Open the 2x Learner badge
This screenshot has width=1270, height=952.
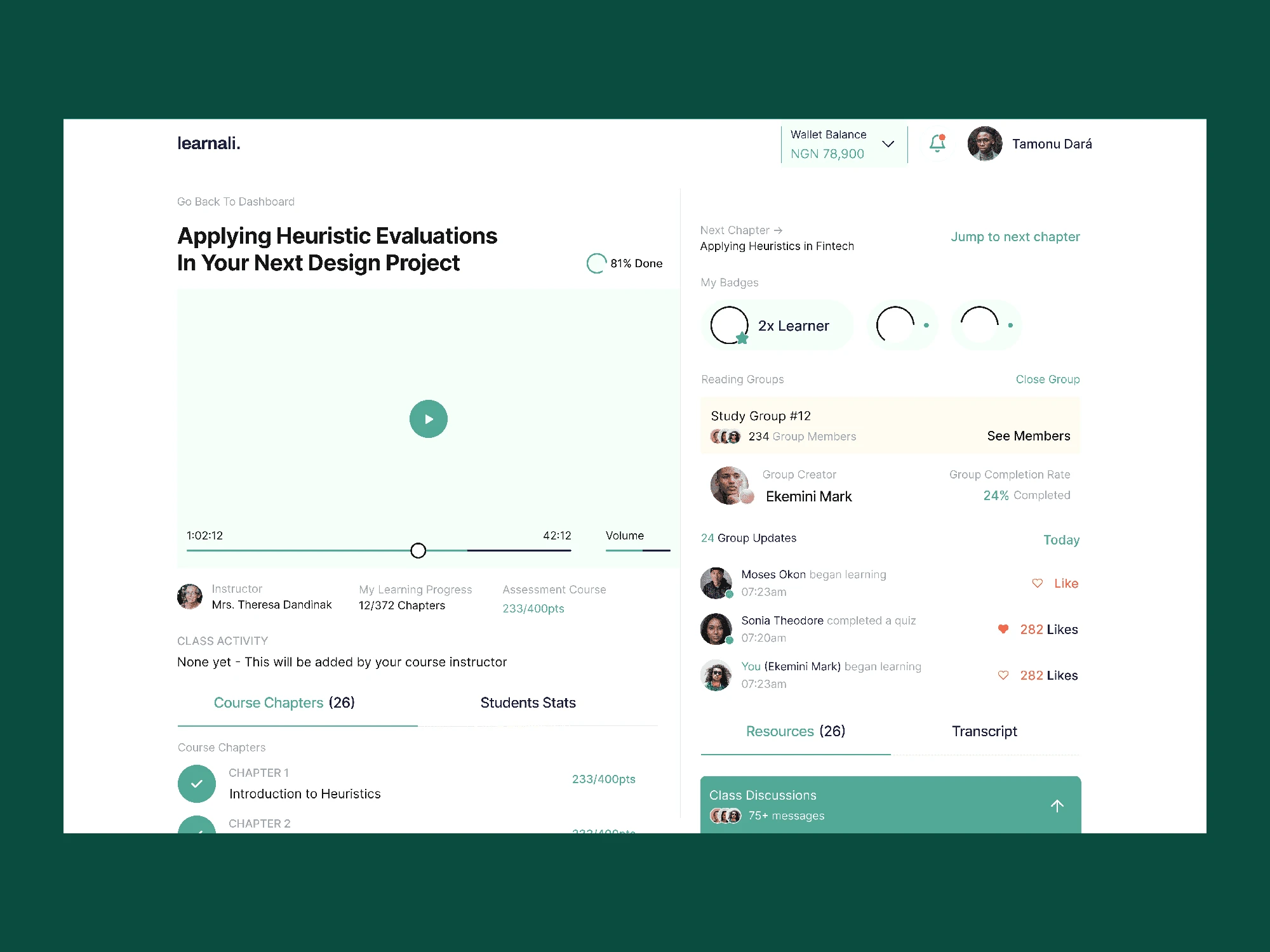777,325
